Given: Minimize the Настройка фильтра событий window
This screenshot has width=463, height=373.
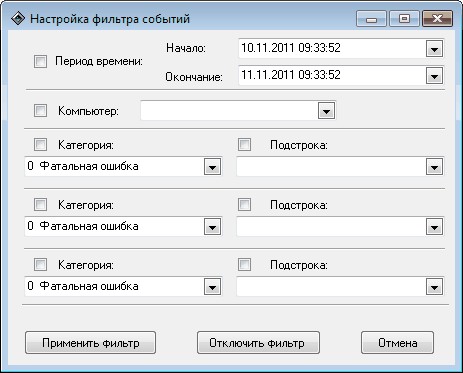Looking at the screenshot, I should (x=371, y=19).
